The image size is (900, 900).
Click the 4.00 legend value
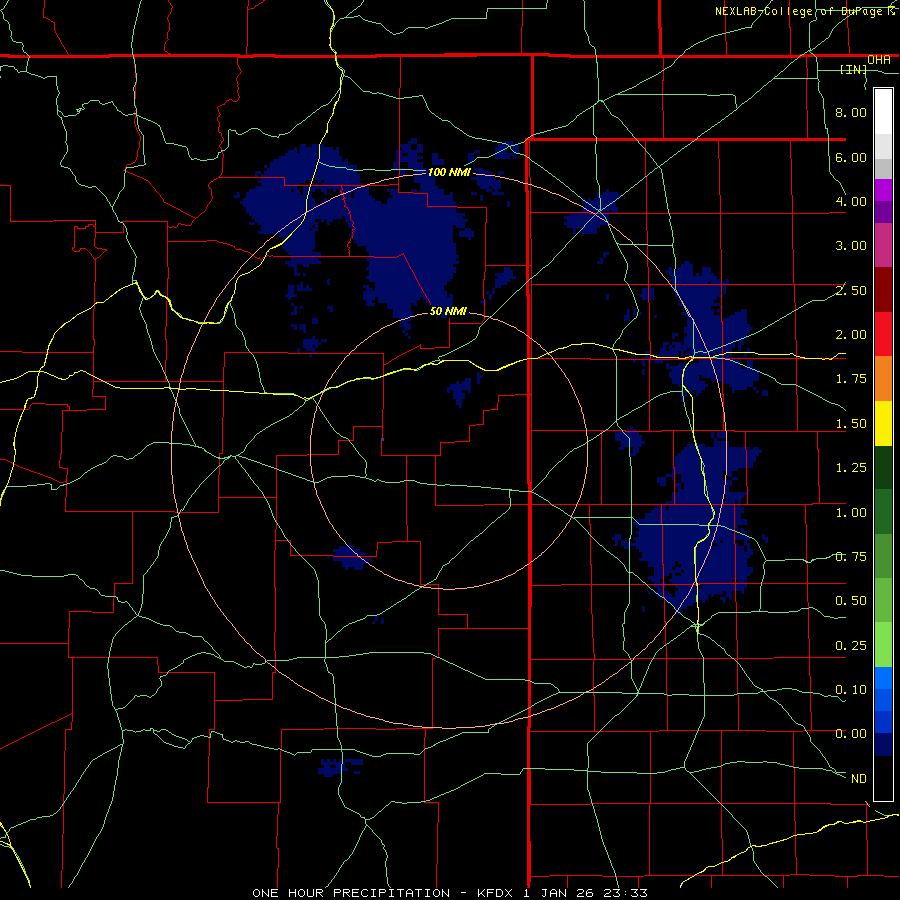pyautogui.click(x=851, y=201)
